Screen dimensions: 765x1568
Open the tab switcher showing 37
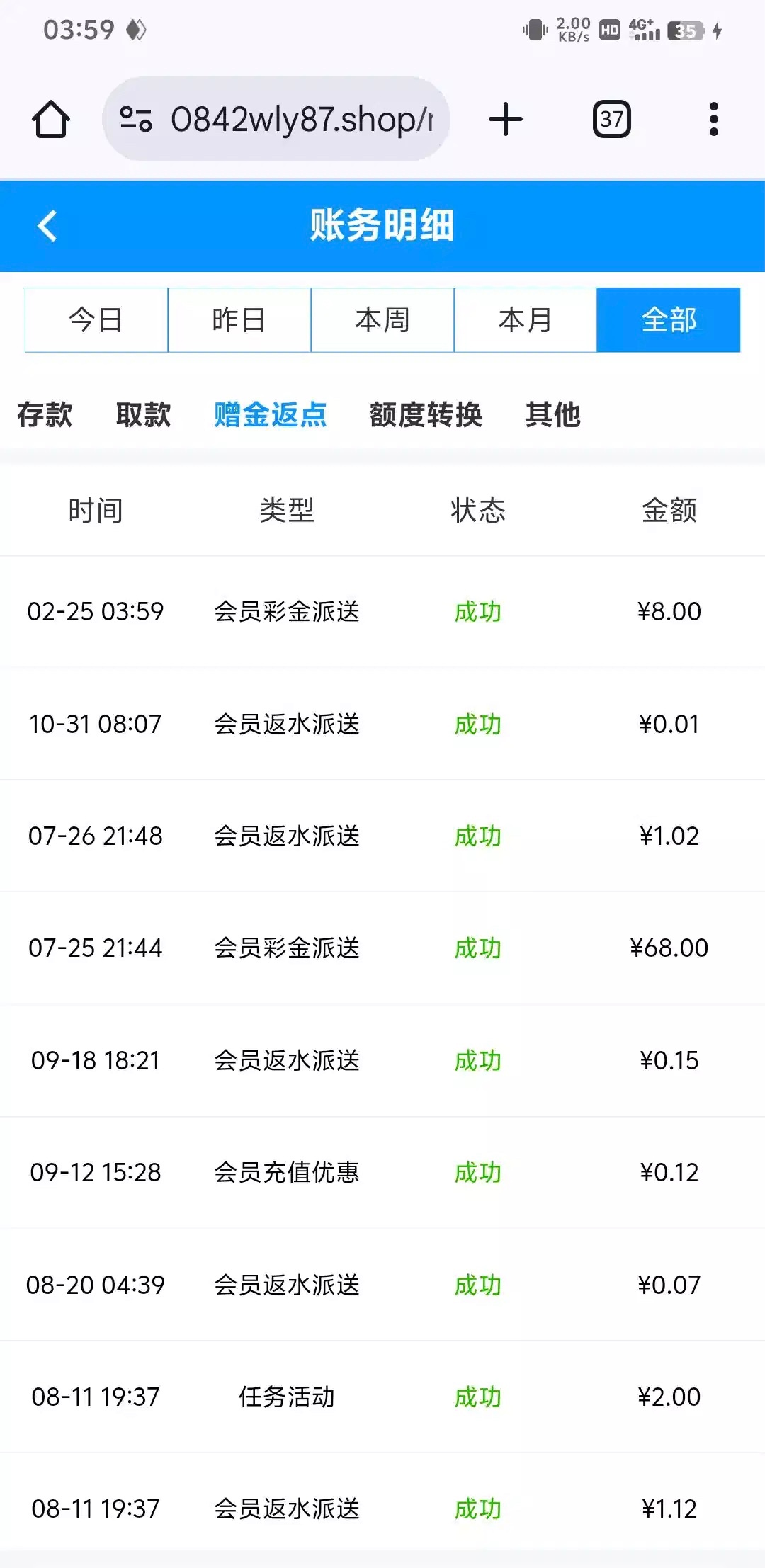click(x=611, y=119)
